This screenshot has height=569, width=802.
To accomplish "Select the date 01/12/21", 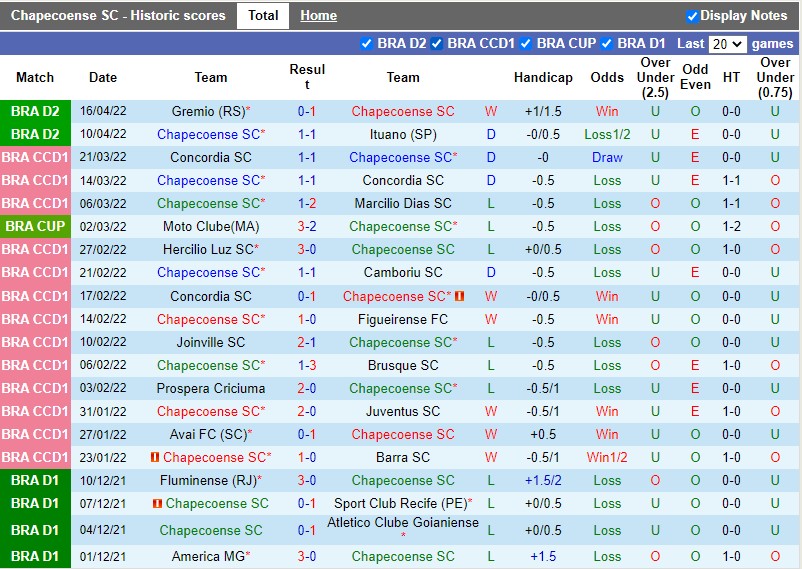I will 103,556.
